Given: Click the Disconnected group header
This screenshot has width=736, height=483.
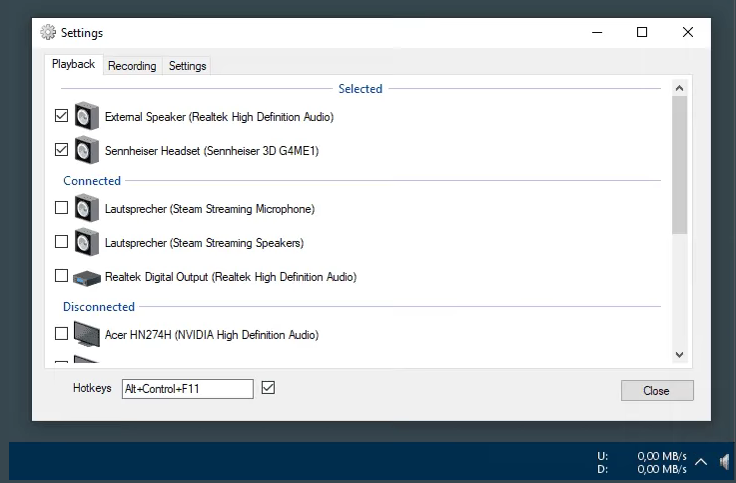Looking at the screenshot, I should point(99,307).
